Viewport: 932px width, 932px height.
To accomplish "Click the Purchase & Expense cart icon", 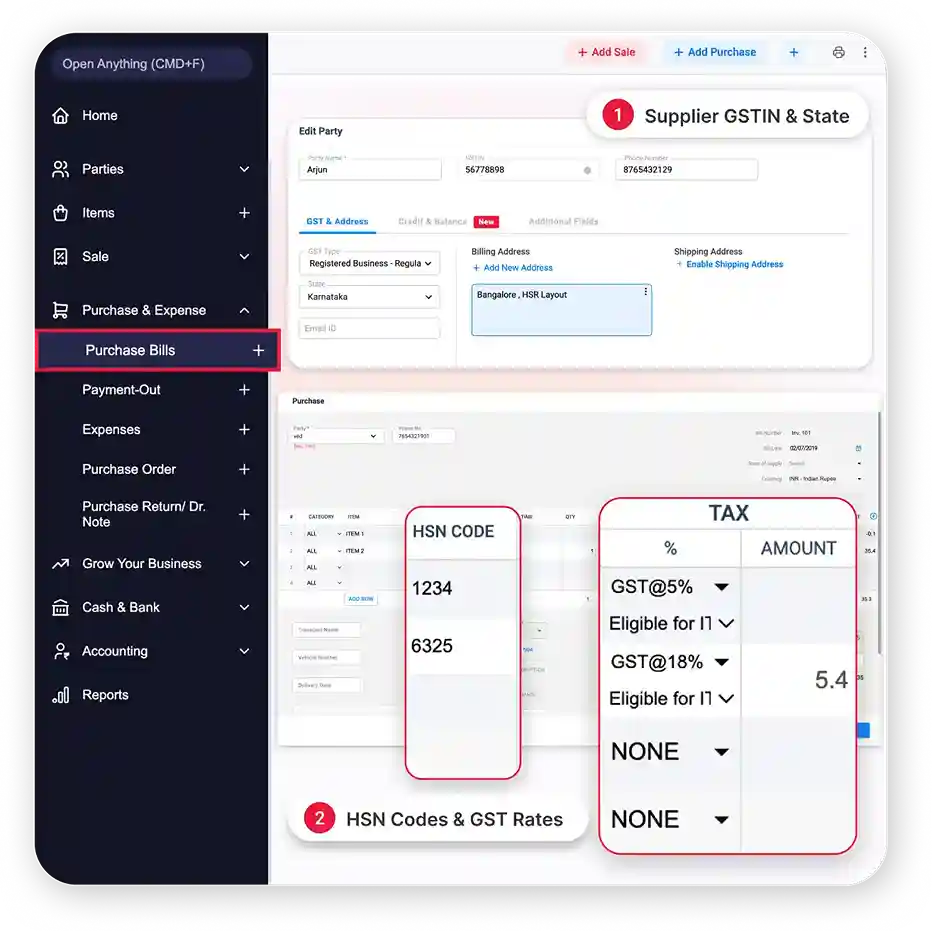I will (60, 310).
